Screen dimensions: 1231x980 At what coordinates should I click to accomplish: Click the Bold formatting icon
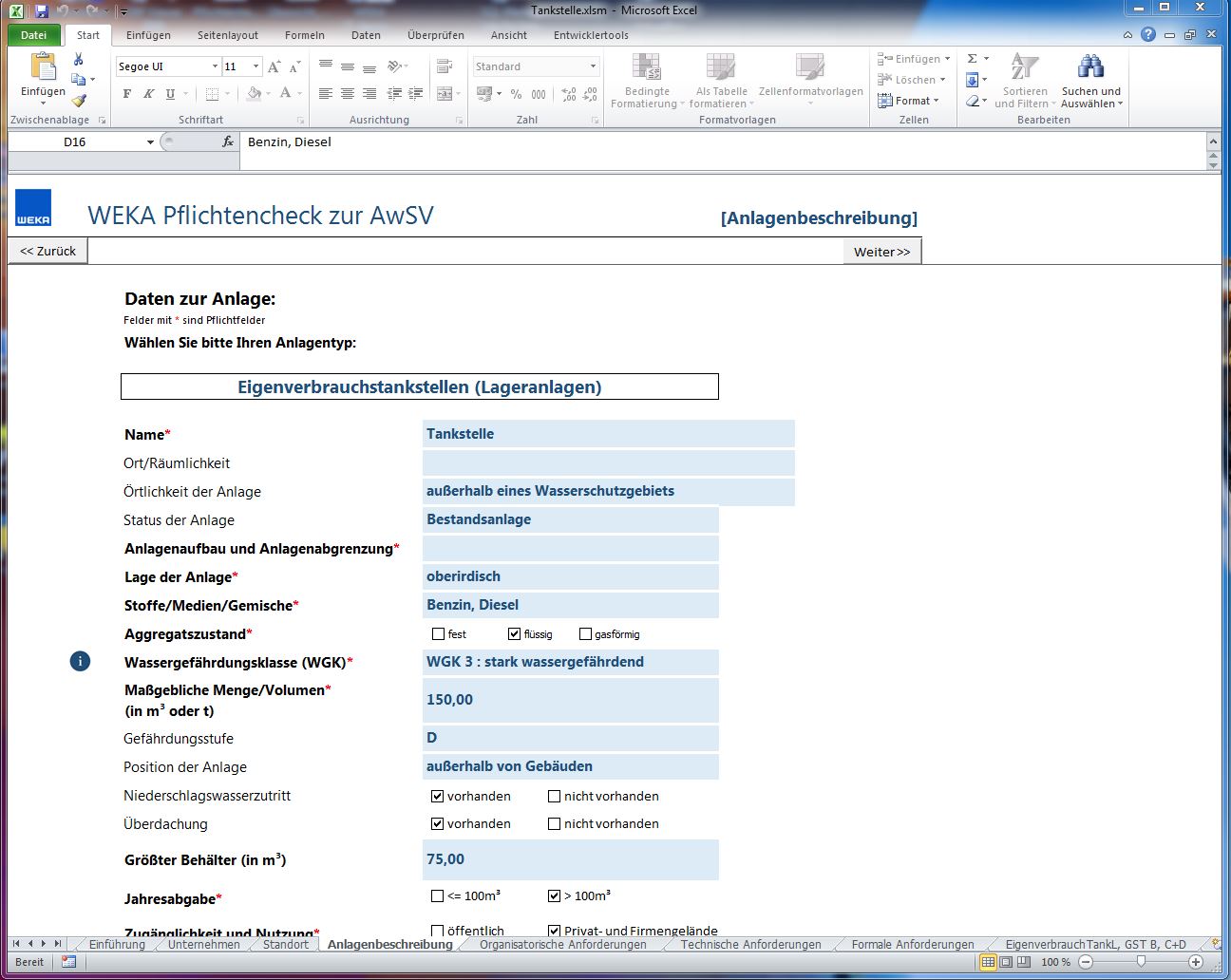pos(127,94)
